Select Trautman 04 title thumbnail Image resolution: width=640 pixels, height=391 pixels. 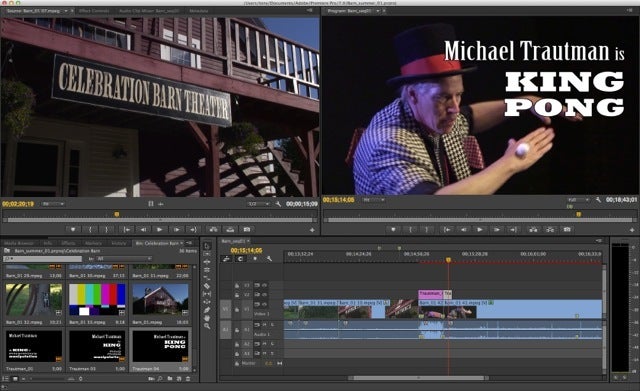coord(160,347)
